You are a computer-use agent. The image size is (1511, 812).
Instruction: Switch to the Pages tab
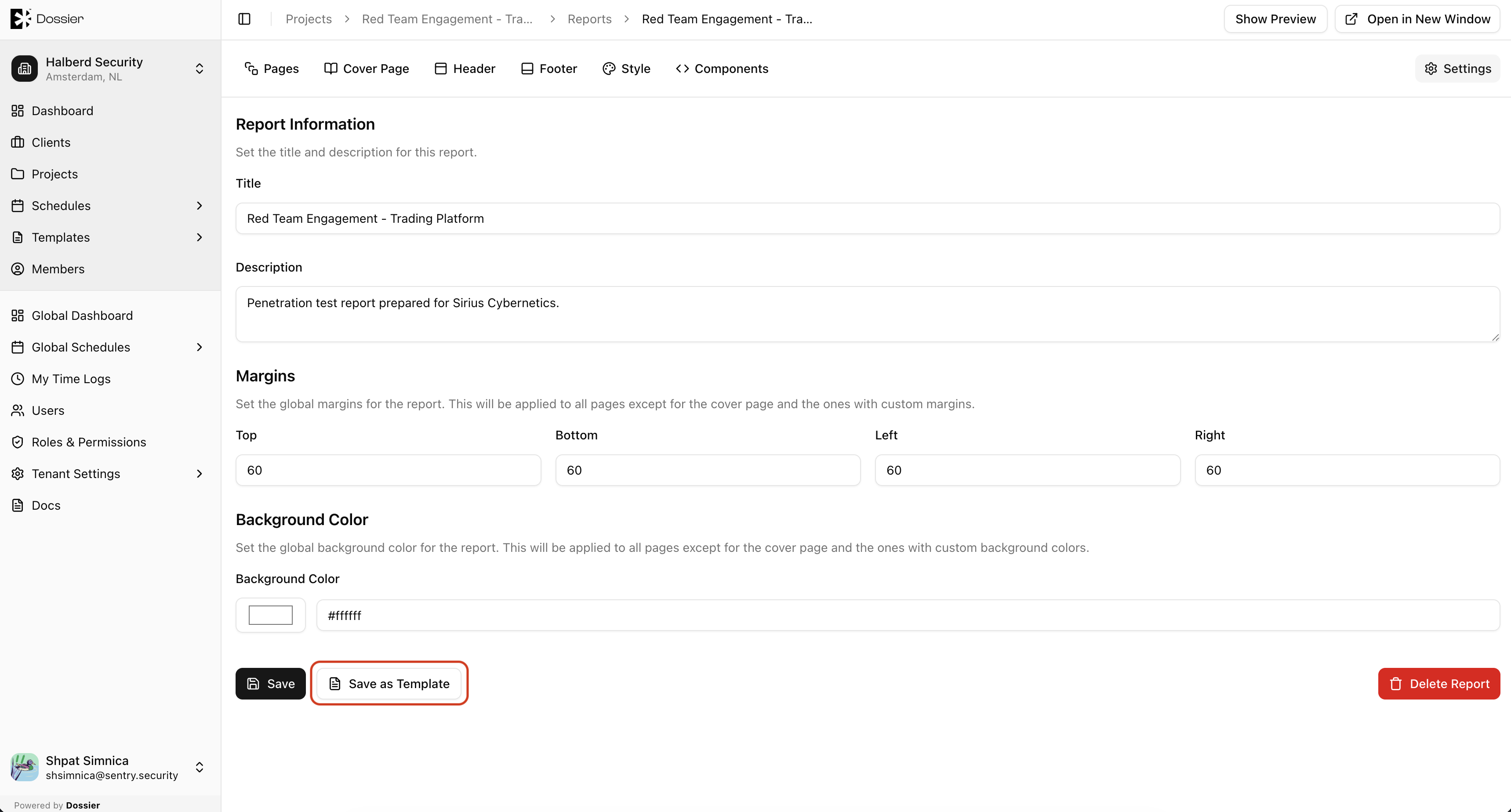(272, 69)
